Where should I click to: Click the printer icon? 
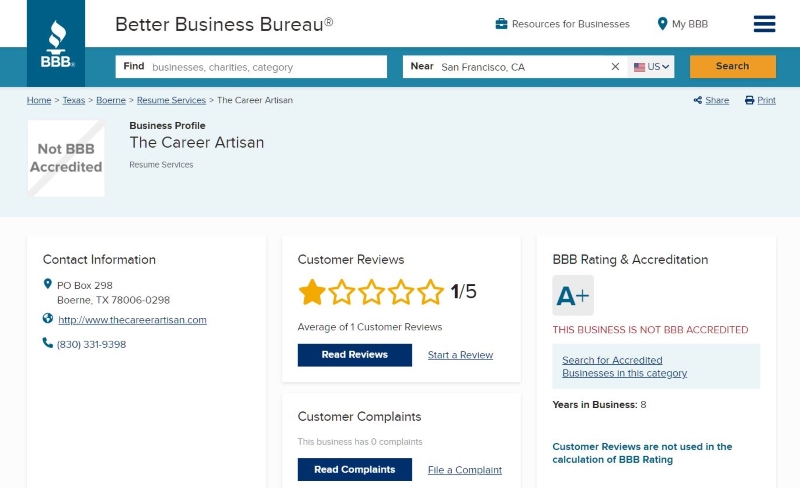point(749,100)
